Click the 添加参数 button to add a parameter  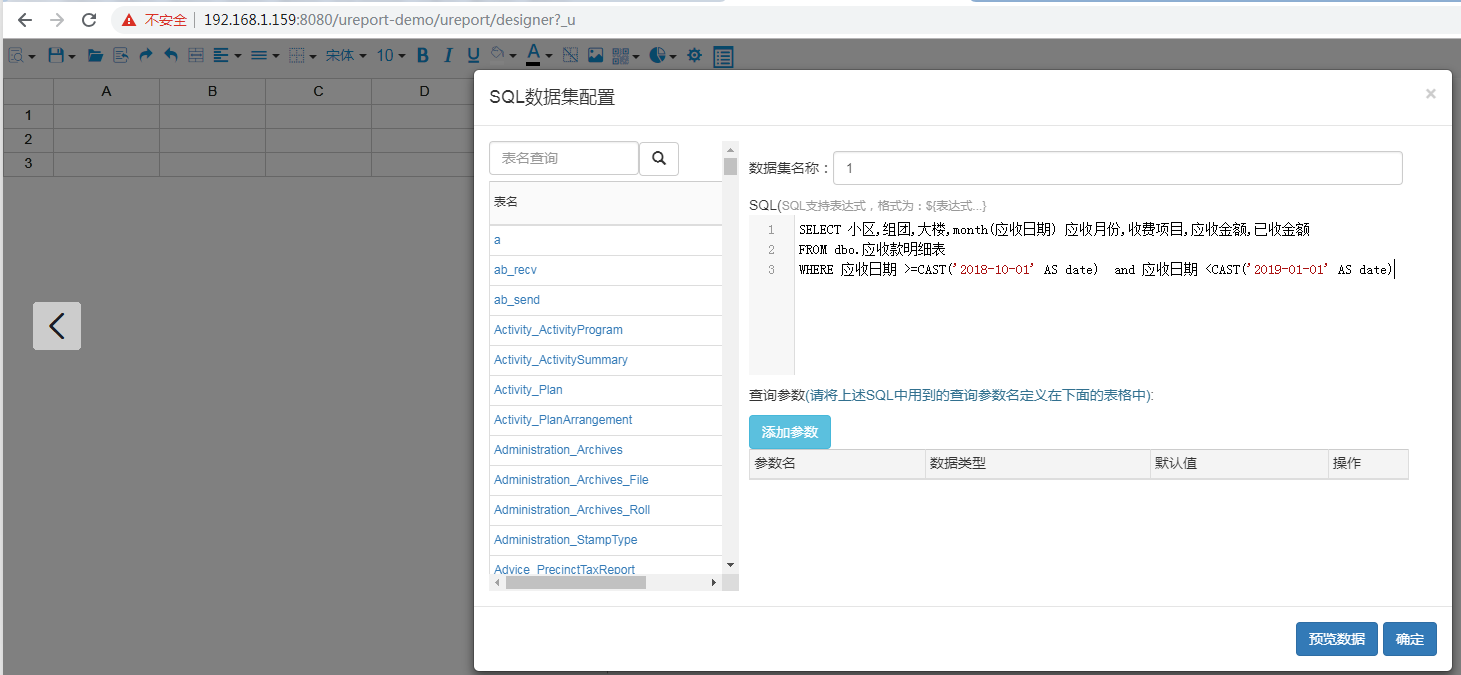click(790, 432)
